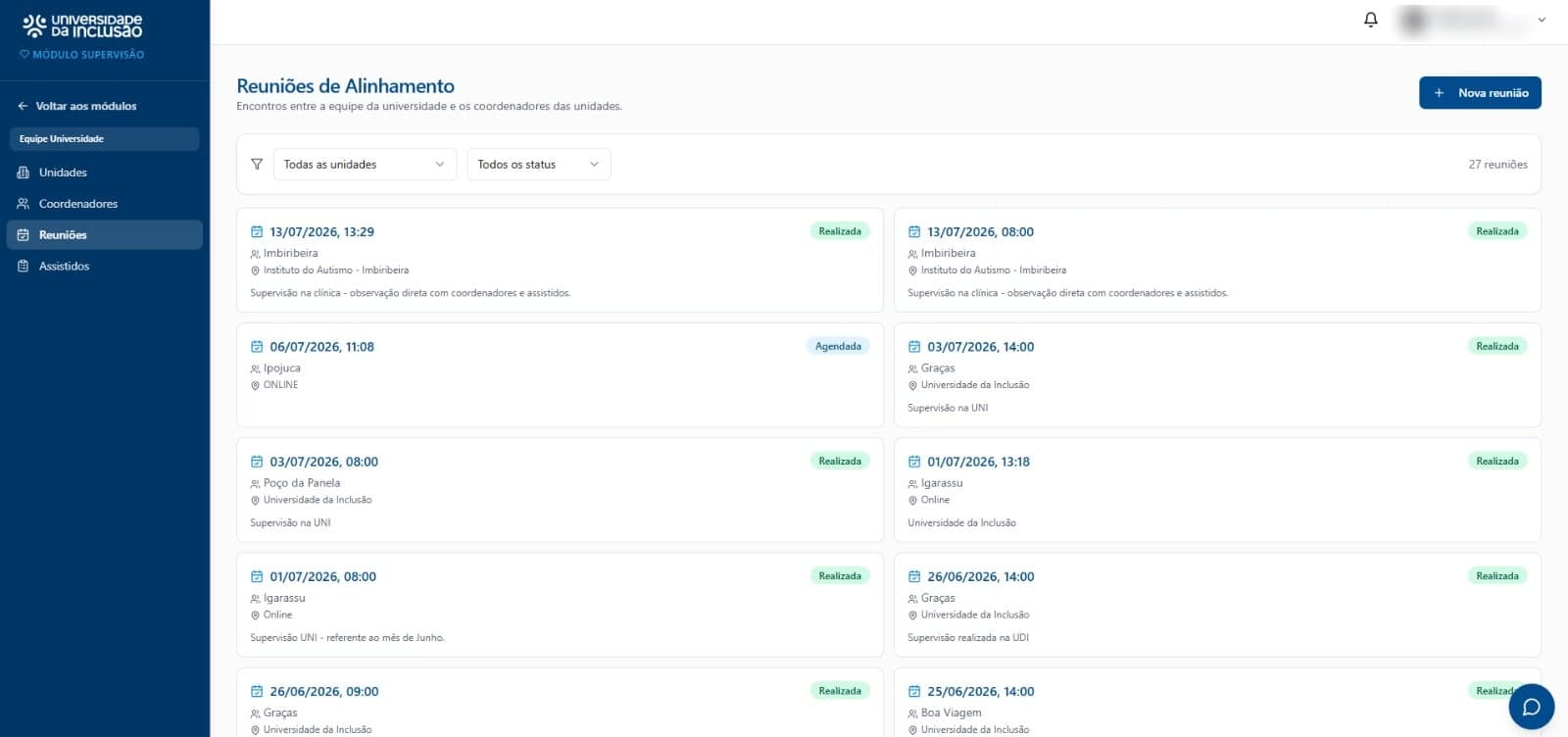Screen dimensions: 1568x737
Task: Click the people icon beside Ipojuca
Action: click(x=255, y=369)
